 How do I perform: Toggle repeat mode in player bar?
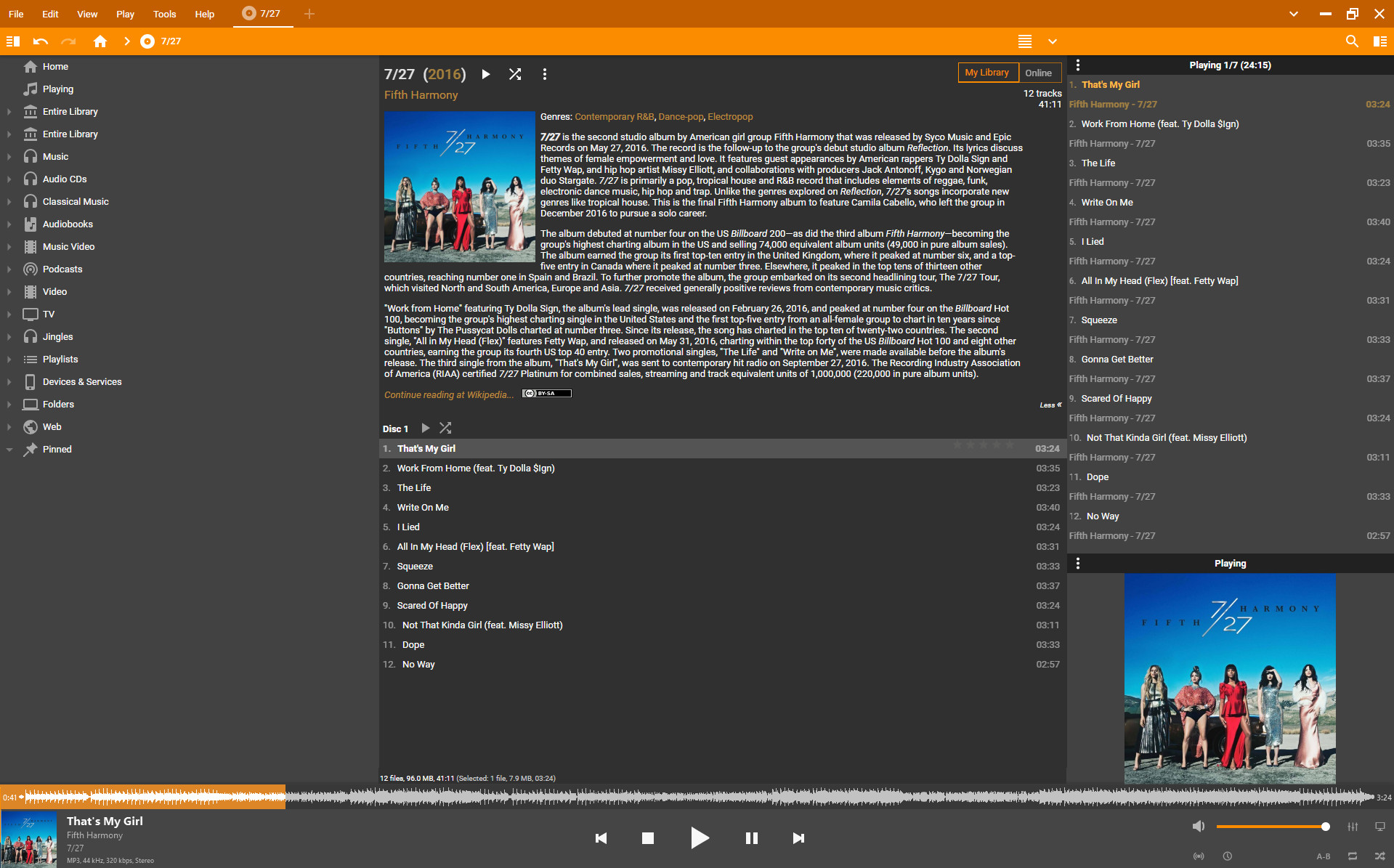pos(1353,856)
